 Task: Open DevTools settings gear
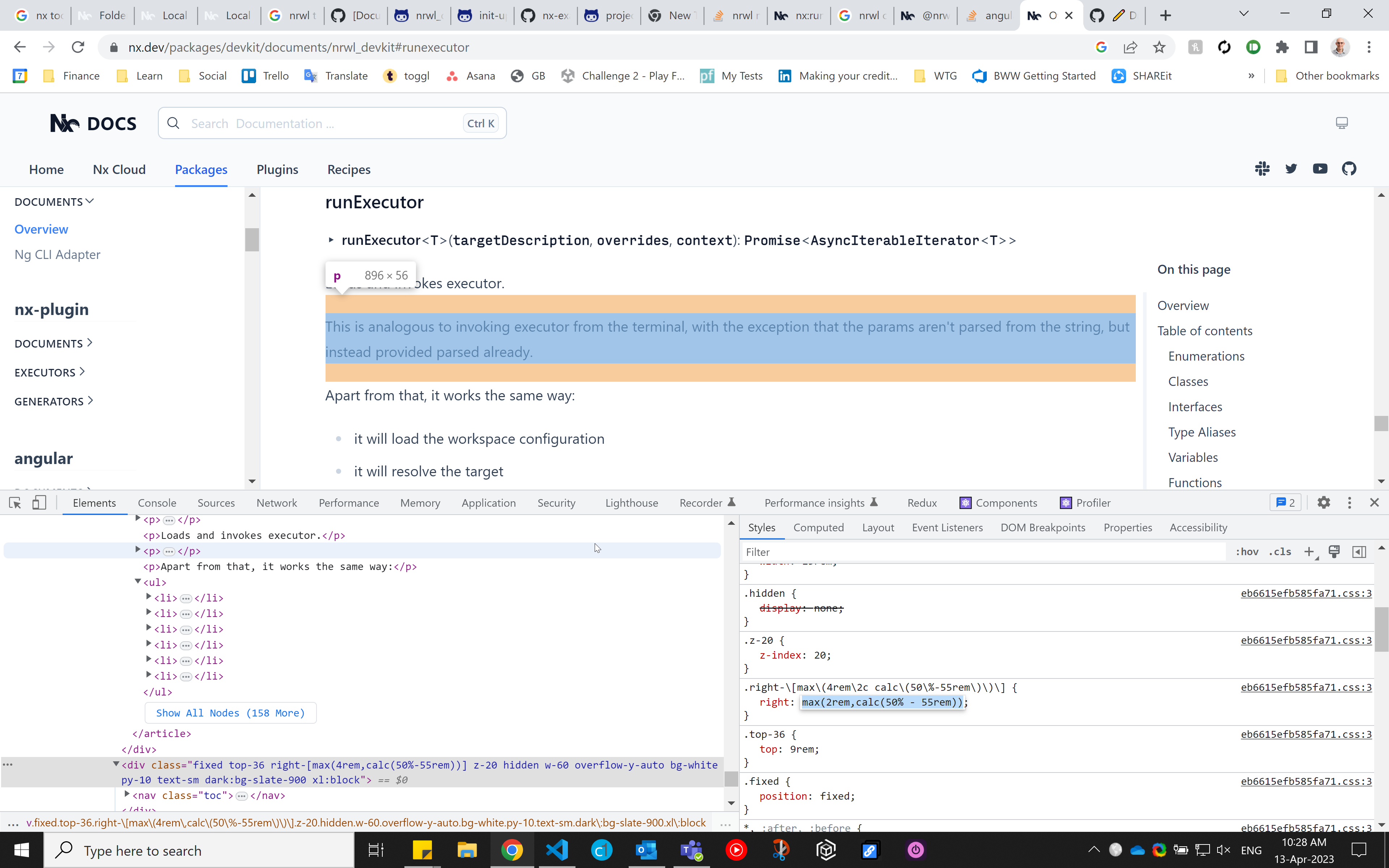[x=1324, y=502]
